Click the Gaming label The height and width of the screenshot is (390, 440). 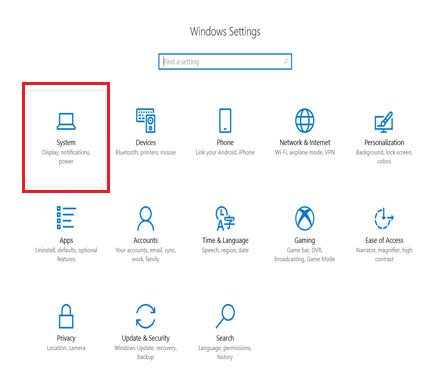[304, 240]
